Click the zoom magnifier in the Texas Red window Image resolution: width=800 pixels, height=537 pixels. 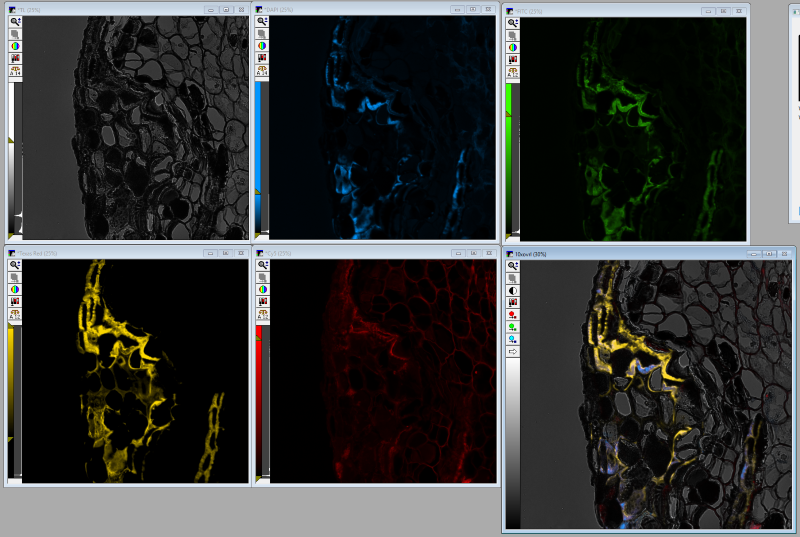pos(15,265)
